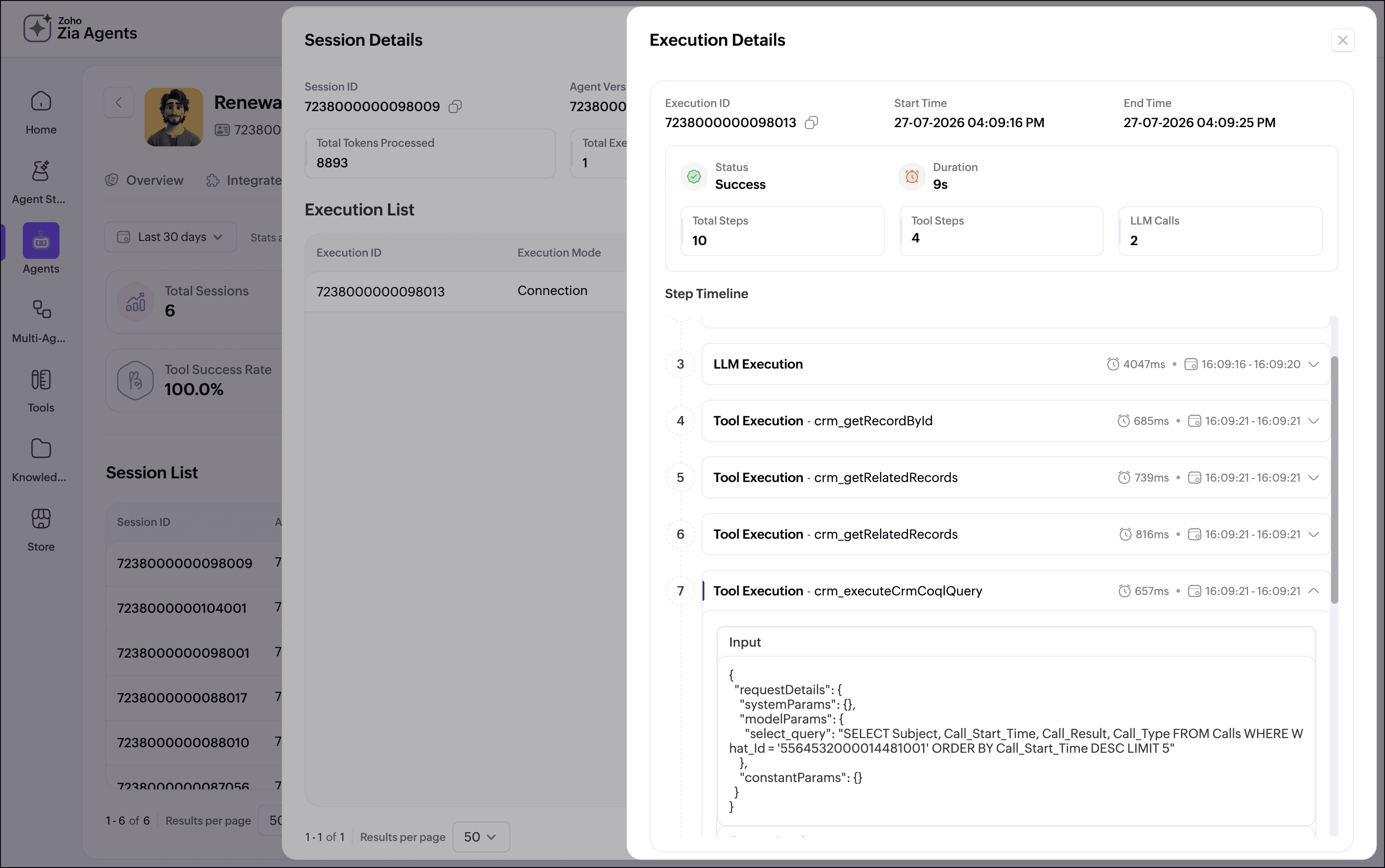Image resolution: width=1385 pixels, height=868 pixels.
Task: Click the Tool Success Rate icon
Action: coord(135,380)
